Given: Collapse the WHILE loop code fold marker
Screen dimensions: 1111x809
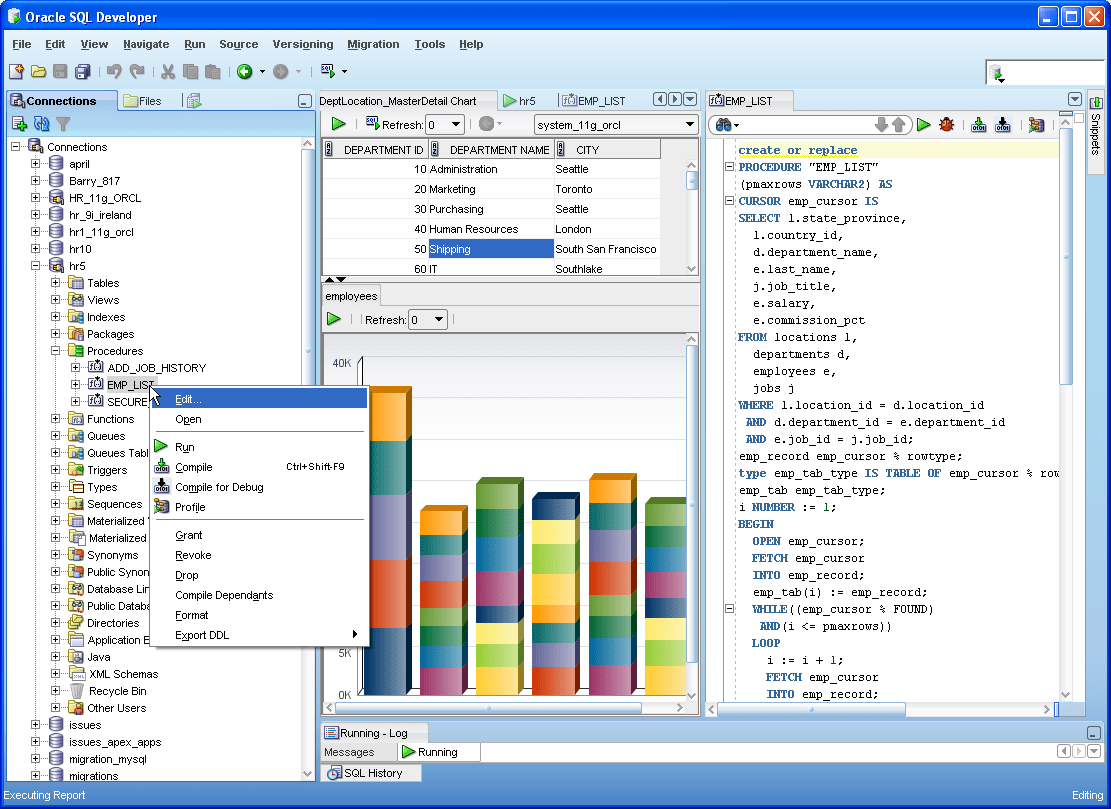Looking at the screenshot, I should tap(729, 609).
